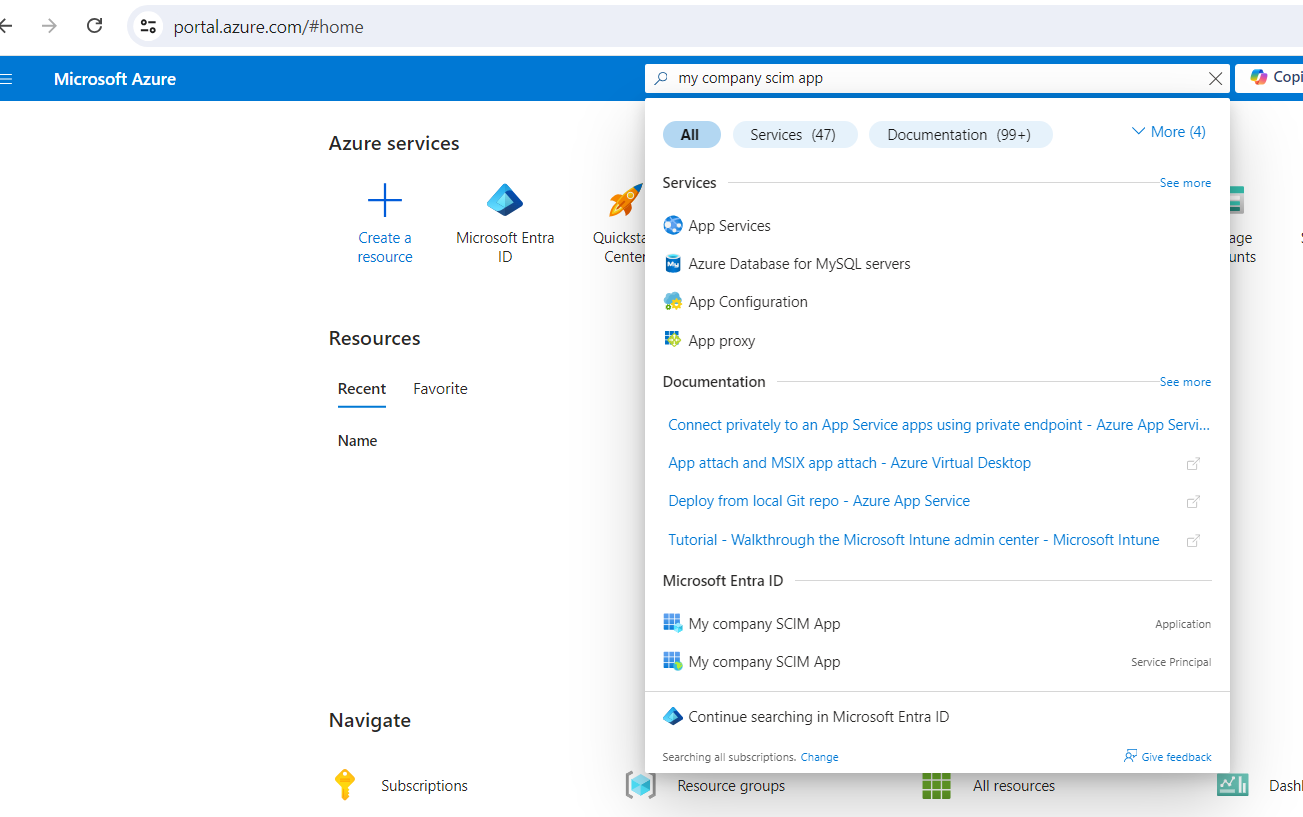This screenshot has height=817, width=1303.
Task: Open the Quickstart Center rocket icon
Action: point(626,201)
